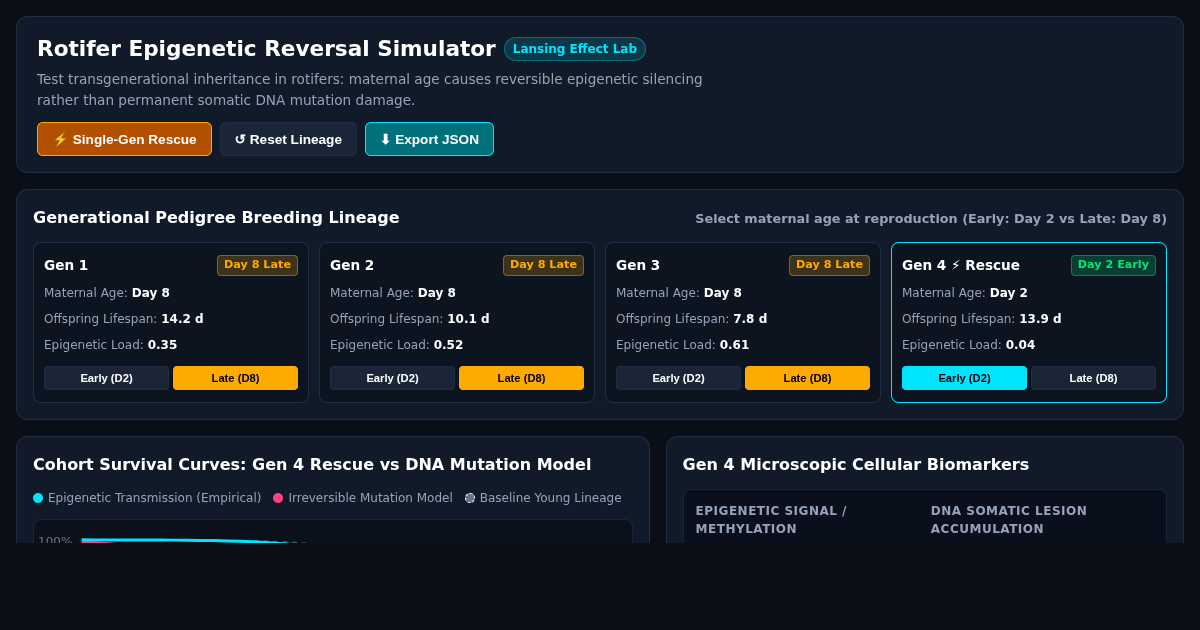Click Gen 4 epigenetic load 0.04
Screen dimensions: 1200x630
tap(1020, 345)
